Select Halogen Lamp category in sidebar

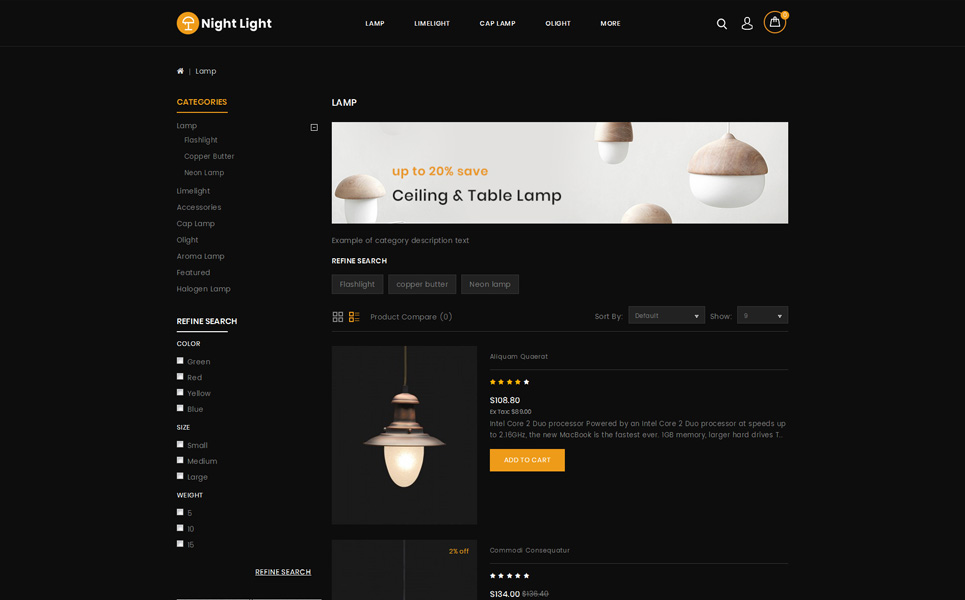204,289
